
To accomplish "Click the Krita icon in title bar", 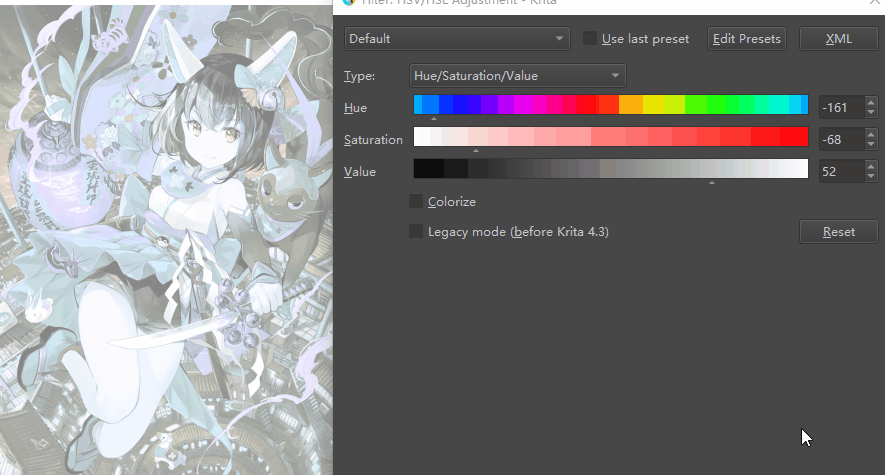I will tap(349, 2).
